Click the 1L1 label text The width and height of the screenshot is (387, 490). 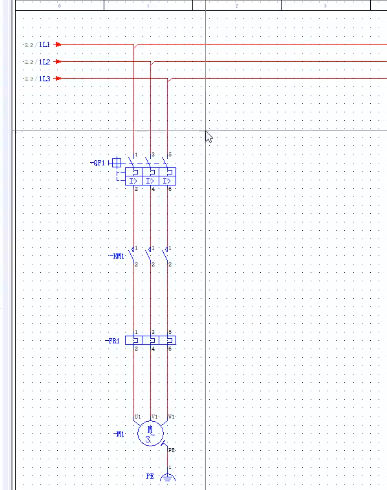click(44, 44)
